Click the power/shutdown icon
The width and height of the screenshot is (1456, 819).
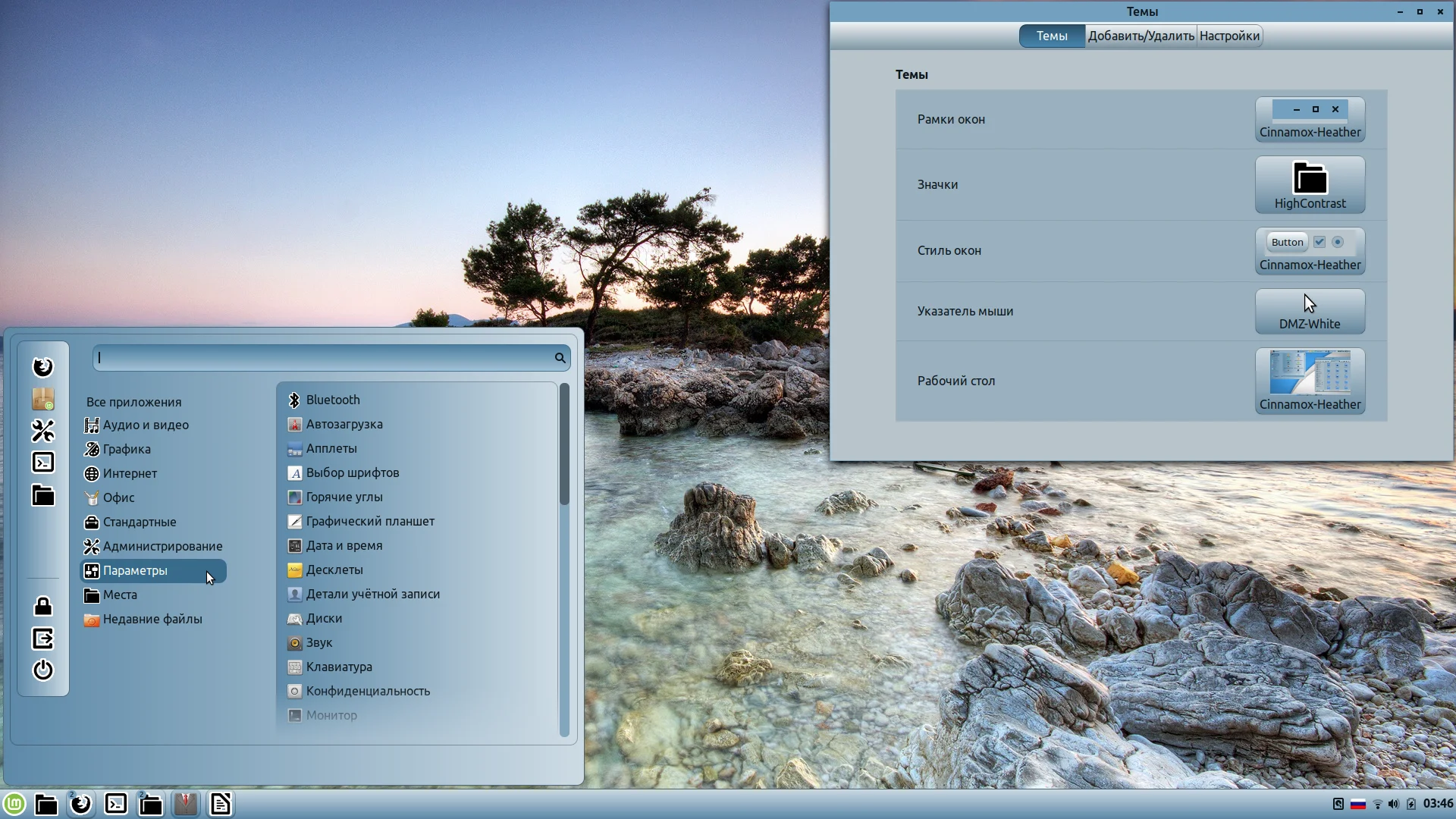(43, 670)
